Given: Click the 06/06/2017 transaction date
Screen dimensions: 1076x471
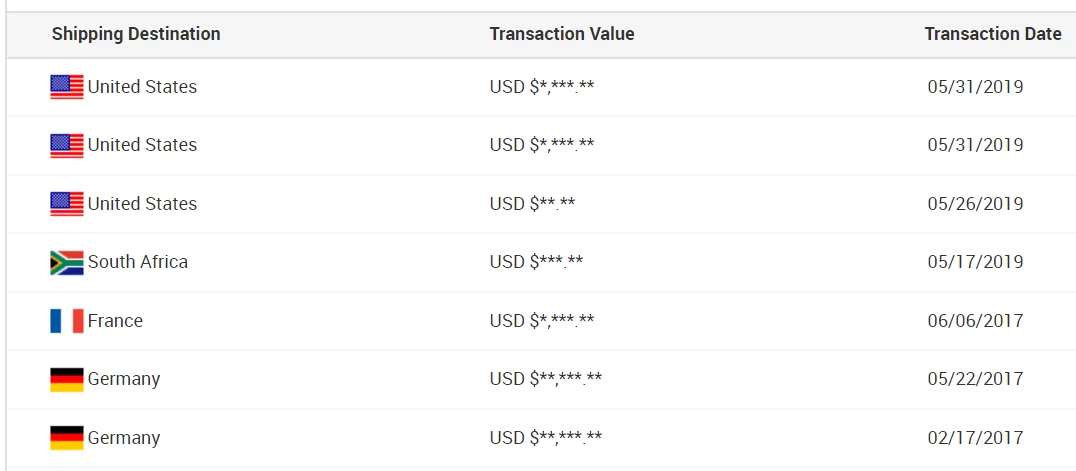Looking at the screenshot, I should coord(975,321).
